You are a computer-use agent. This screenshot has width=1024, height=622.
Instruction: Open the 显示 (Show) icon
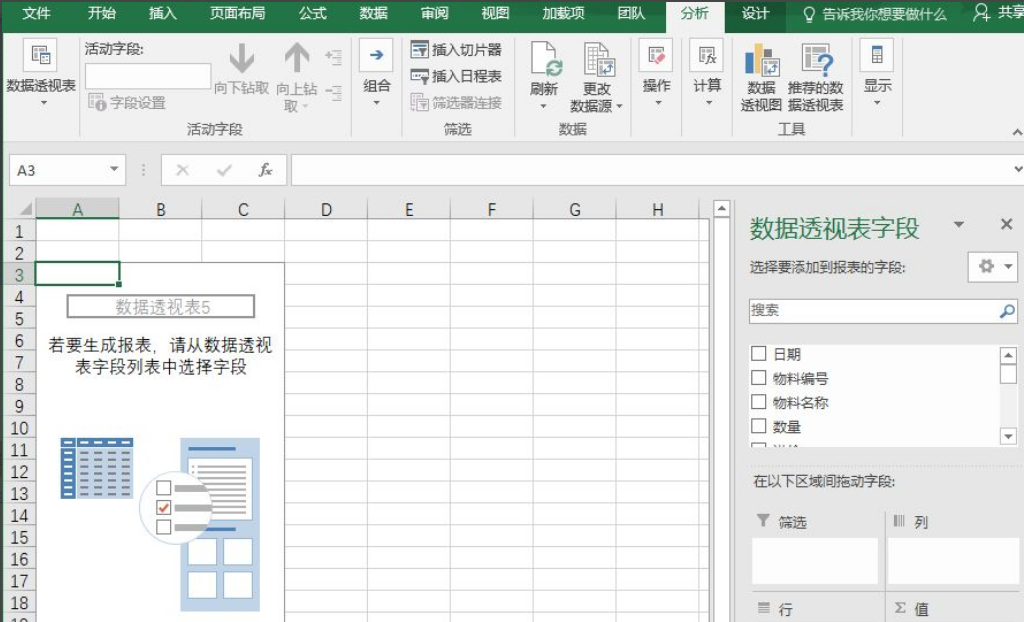pyautogui.click(x=876, y=55)
